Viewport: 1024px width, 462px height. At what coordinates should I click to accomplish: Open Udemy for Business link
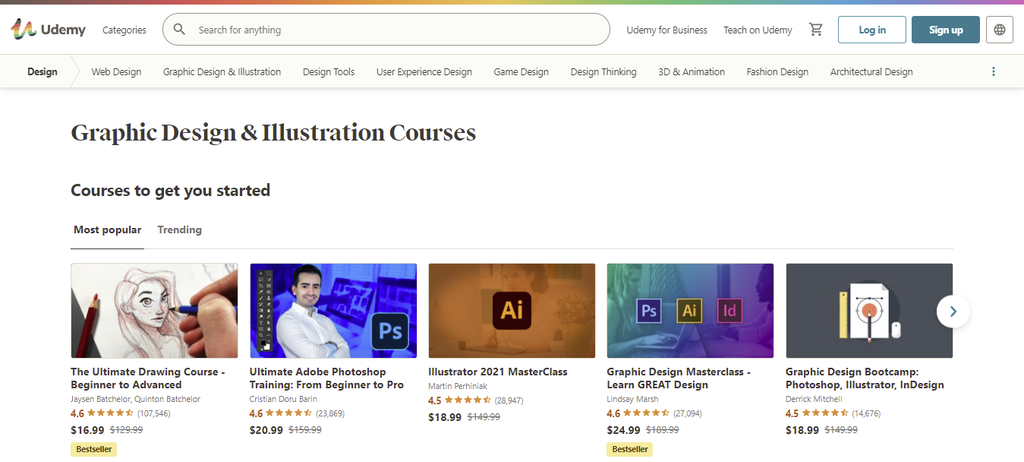tap(667, 30)
